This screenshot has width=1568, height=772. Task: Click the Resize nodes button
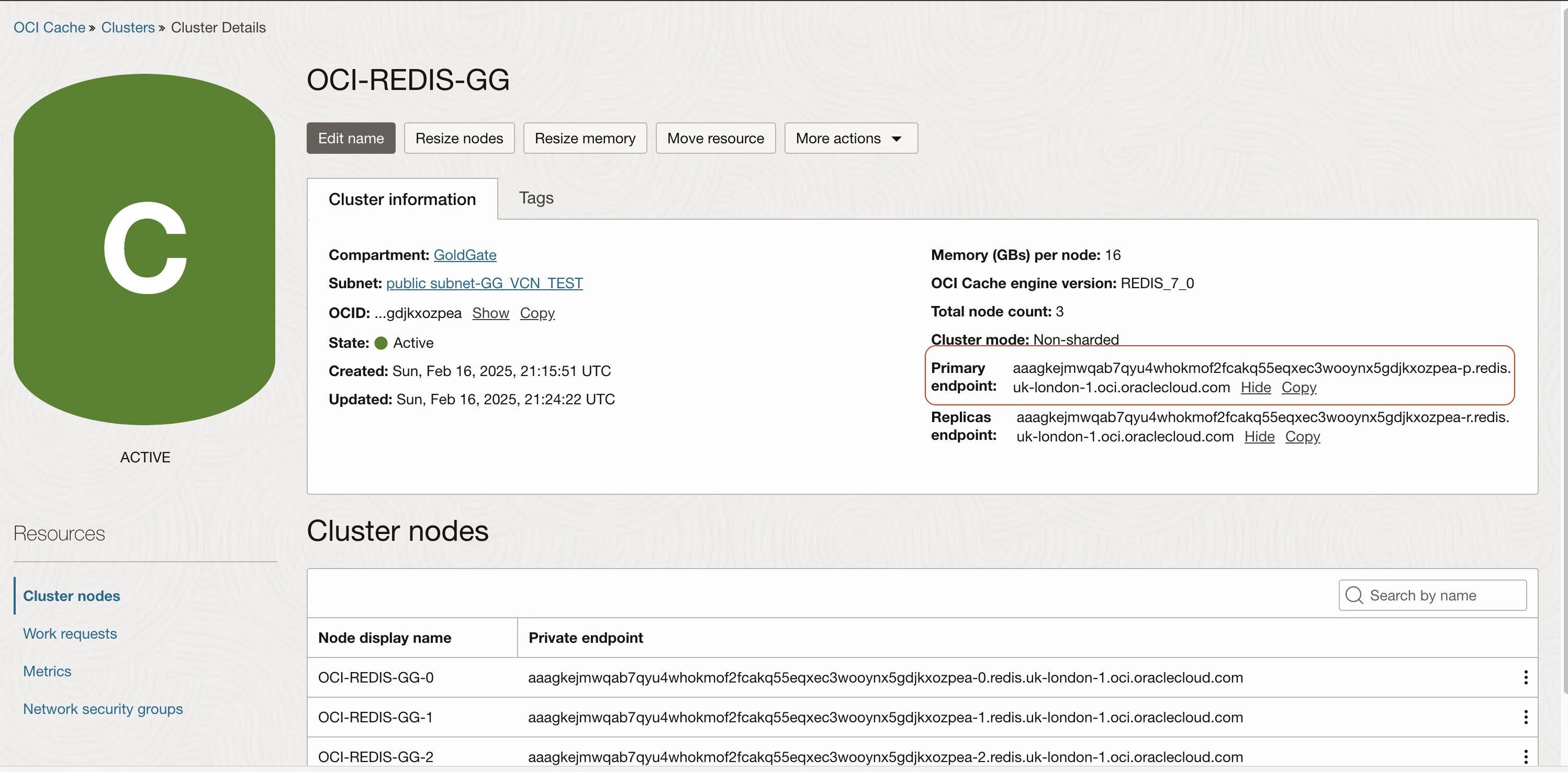tap(459, 138)
